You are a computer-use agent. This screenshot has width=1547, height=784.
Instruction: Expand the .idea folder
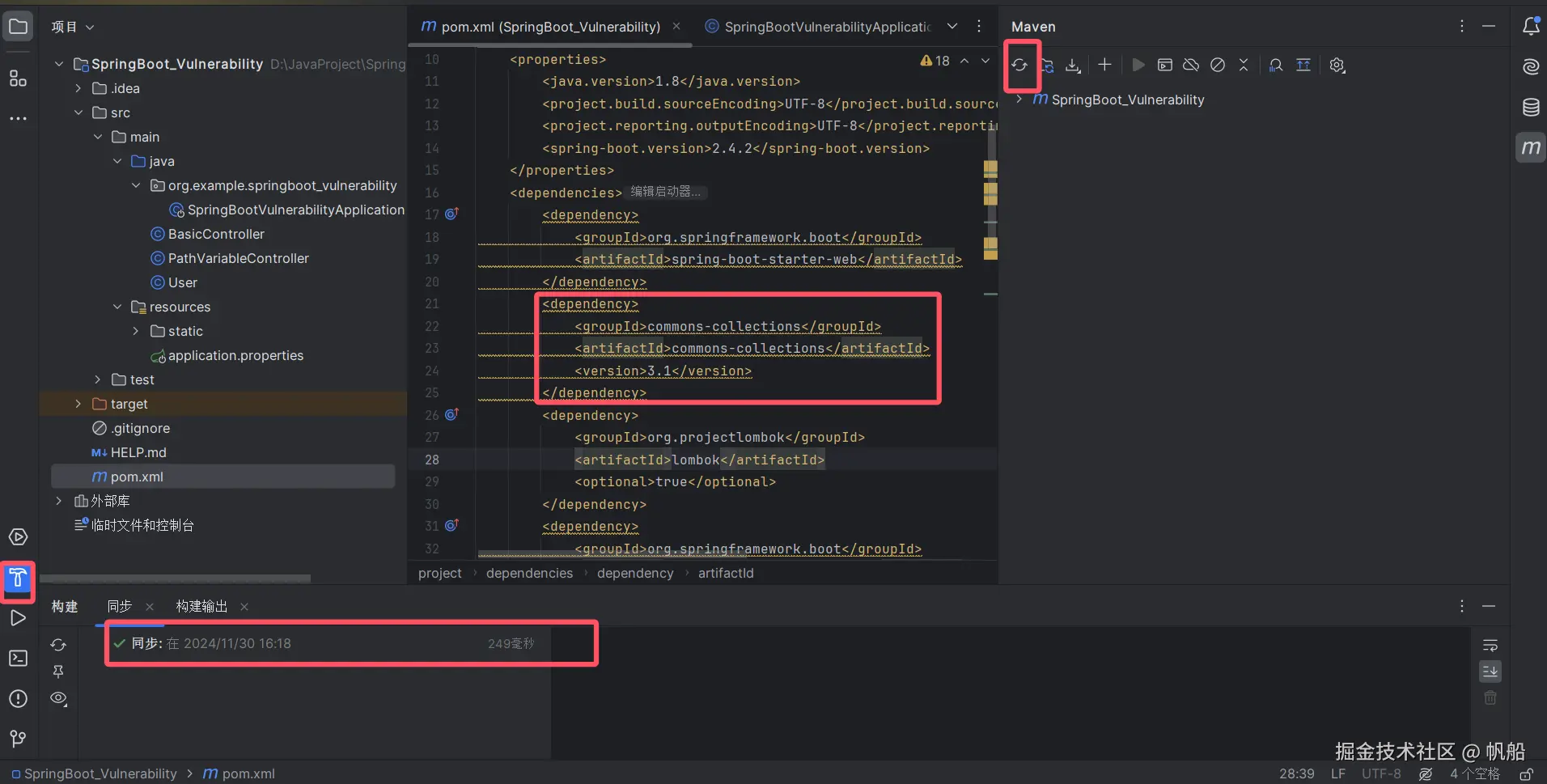78,88
